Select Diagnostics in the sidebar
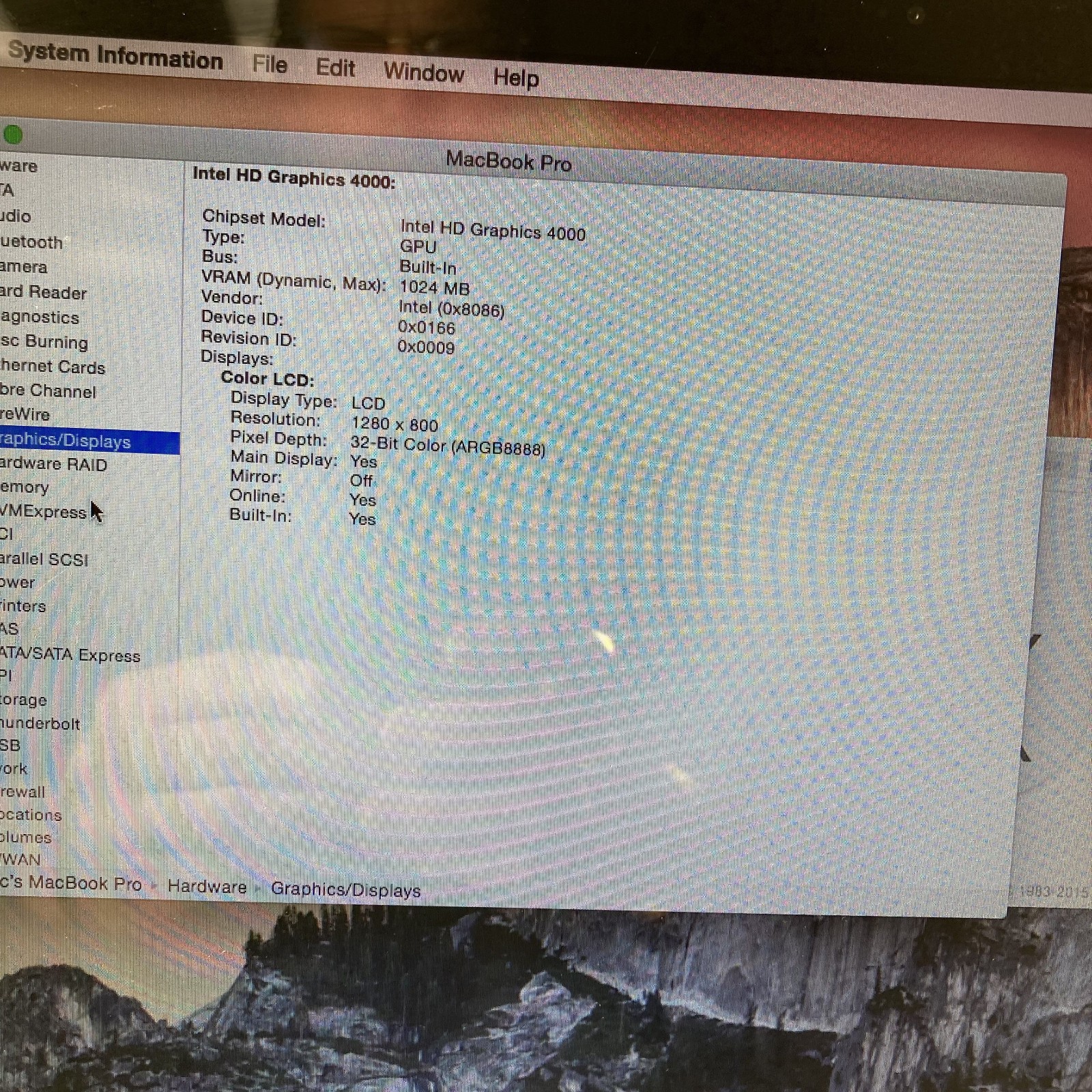Screen dimensions: 1092x1092 point(40,317)
